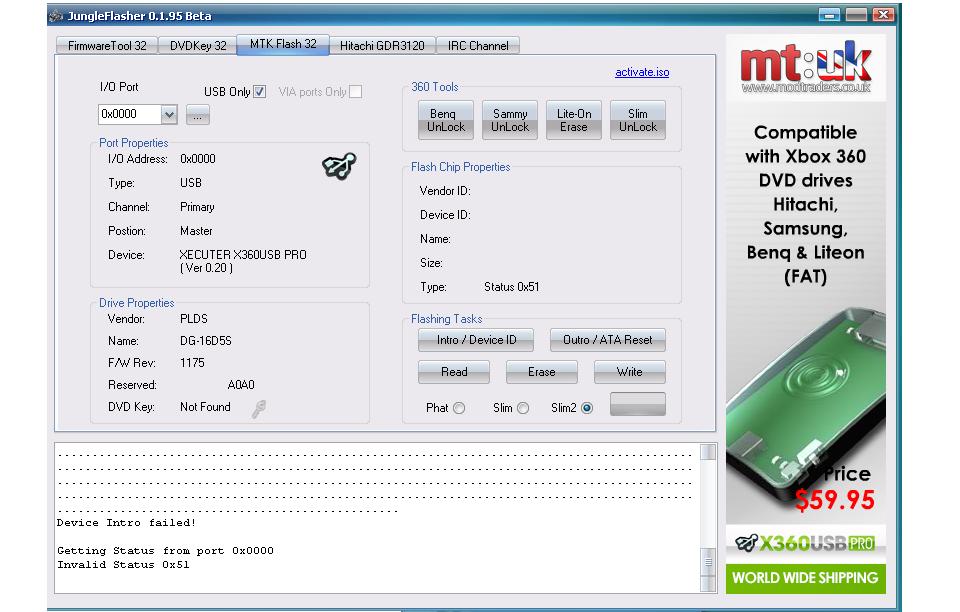Click the 'Master' position value
This screenshot has width=960, height=612.
(x=196, y=231)
